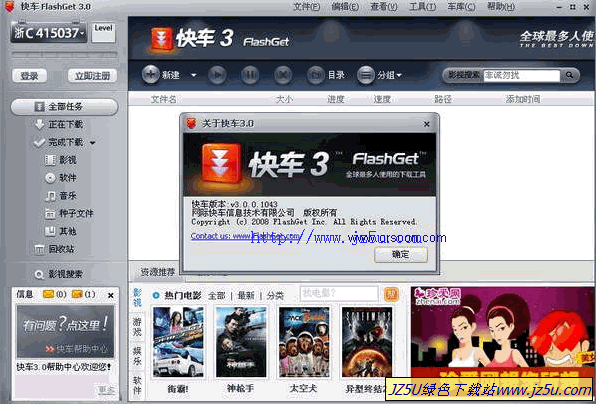
Task: Open the 工具(T) menu
Action: point(422,7)
